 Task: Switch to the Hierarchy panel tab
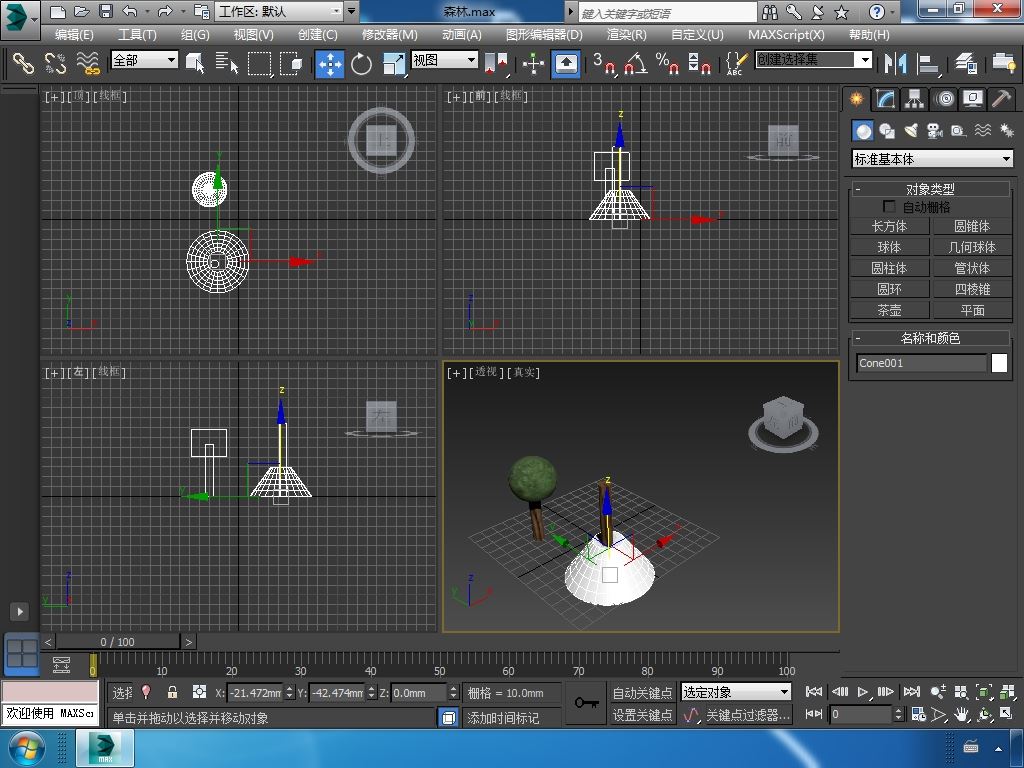tap(914, 99)
